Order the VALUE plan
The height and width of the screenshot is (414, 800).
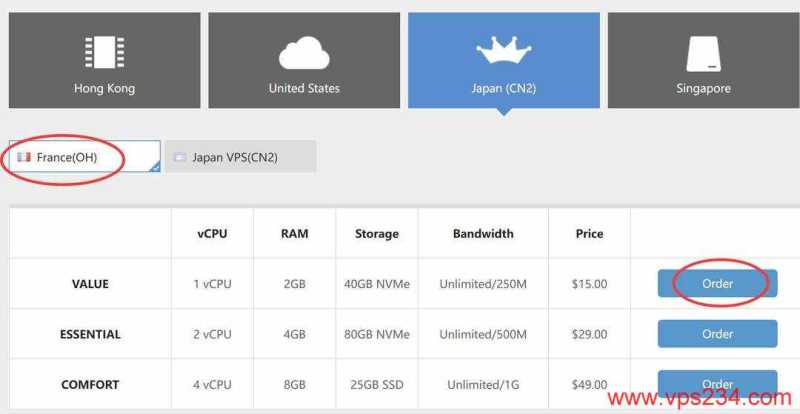[717, 284]
